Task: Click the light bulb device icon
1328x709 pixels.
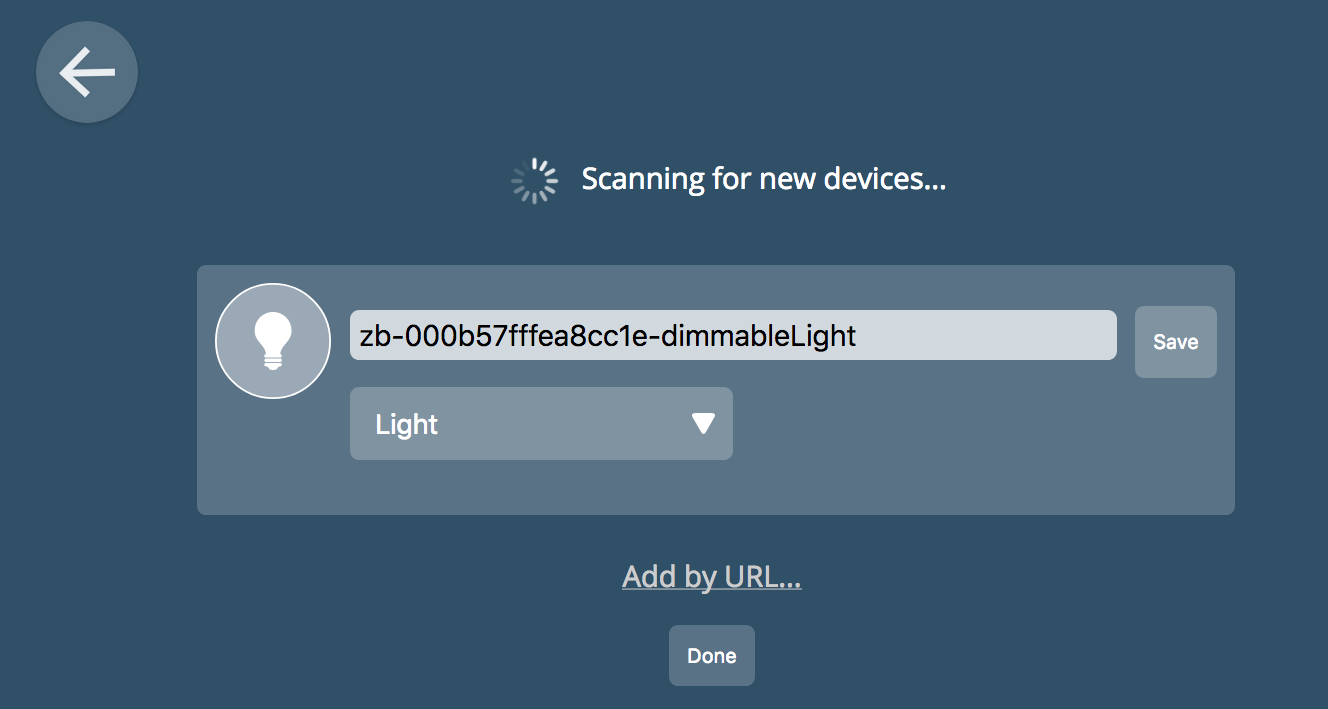Action: click(273, 341)
